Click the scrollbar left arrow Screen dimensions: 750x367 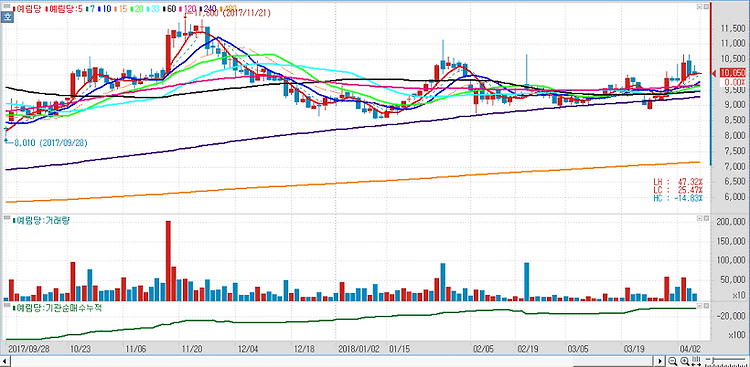(6, 361)
